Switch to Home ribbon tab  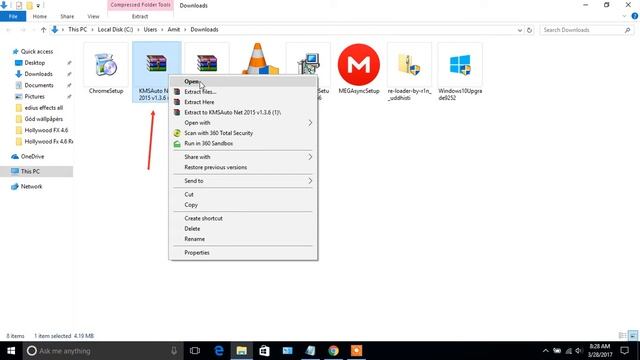[x=40, y=16]
